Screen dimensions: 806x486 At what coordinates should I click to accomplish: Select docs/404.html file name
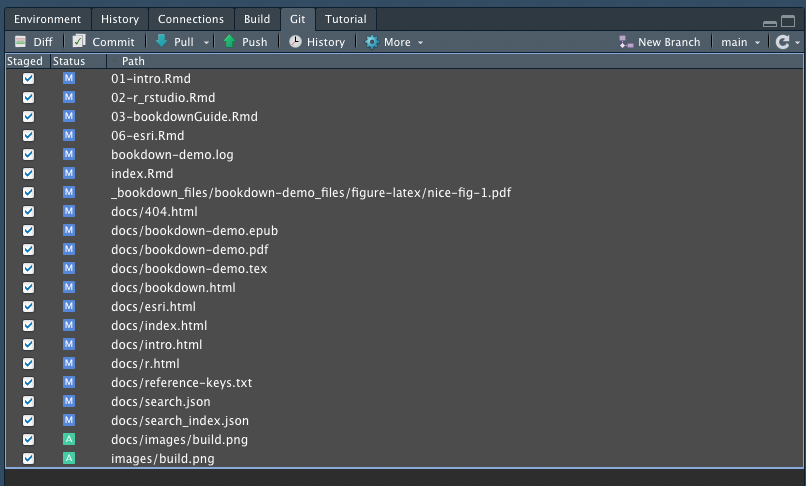(x=154, y=212)
